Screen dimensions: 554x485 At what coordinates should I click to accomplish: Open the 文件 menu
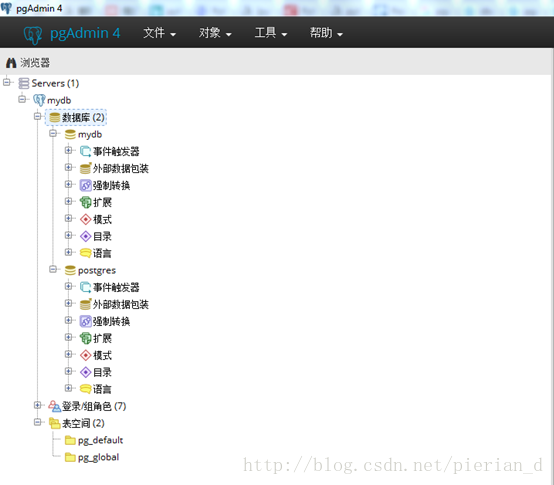coord(159,33)
